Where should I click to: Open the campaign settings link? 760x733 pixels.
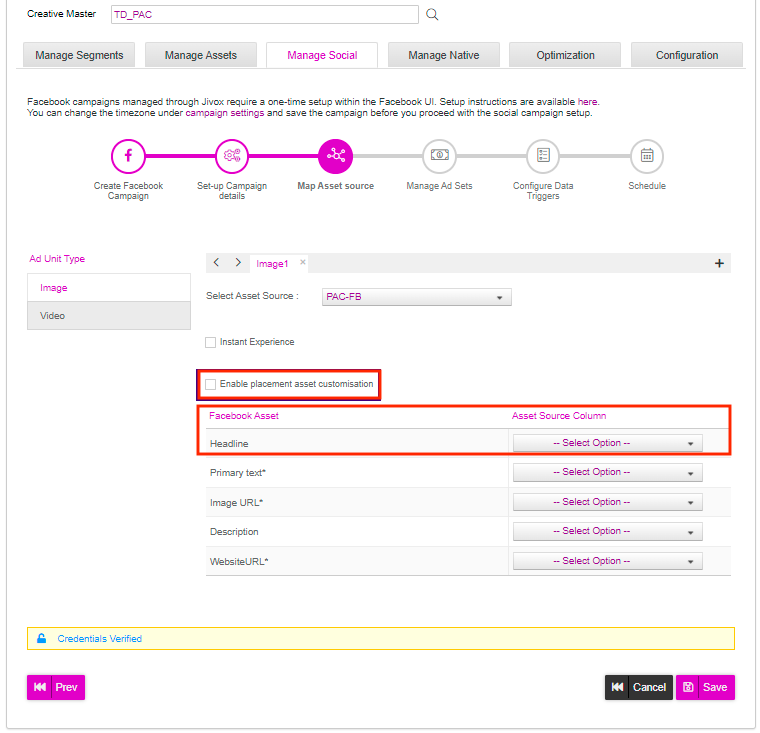[225, 113]
